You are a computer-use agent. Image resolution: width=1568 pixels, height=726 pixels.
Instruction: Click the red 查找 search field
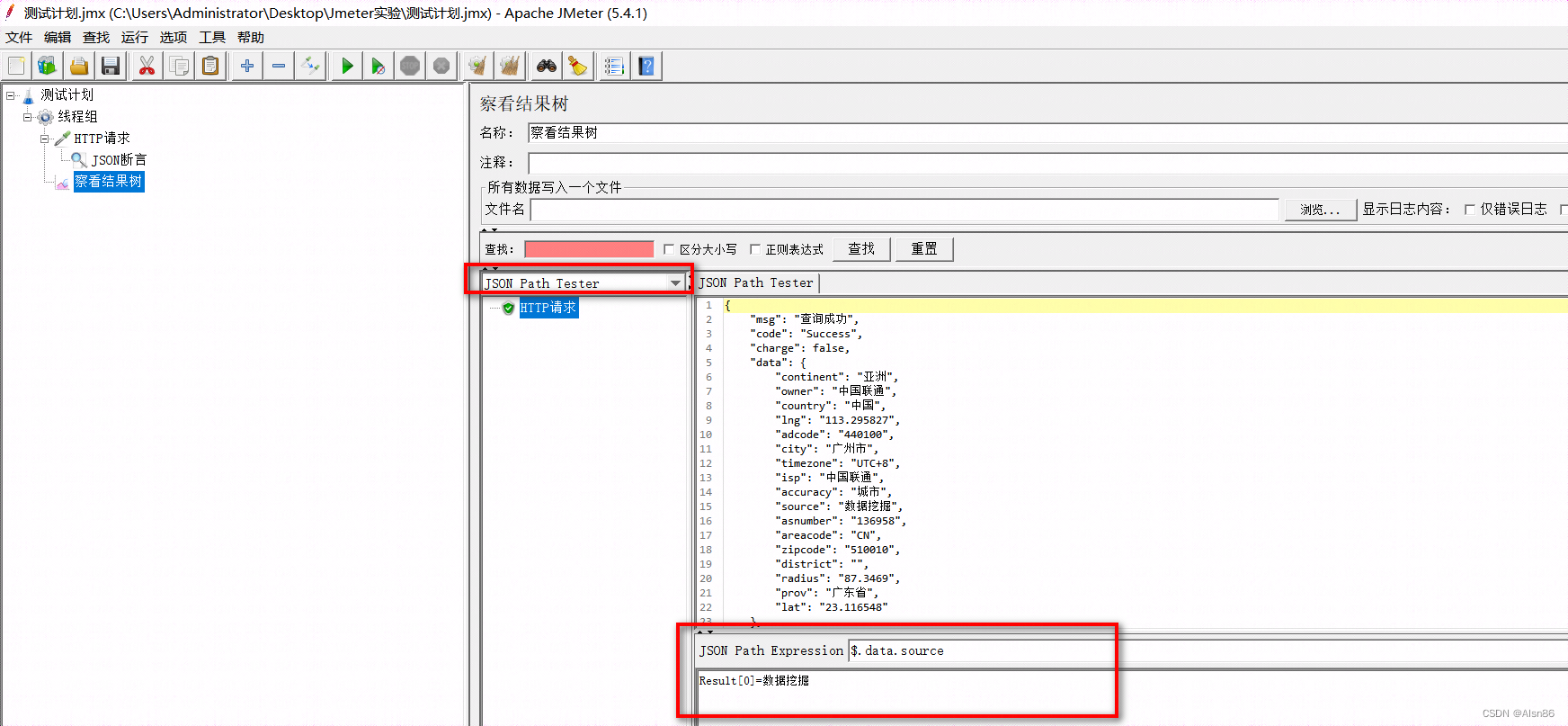coord(589,249)
